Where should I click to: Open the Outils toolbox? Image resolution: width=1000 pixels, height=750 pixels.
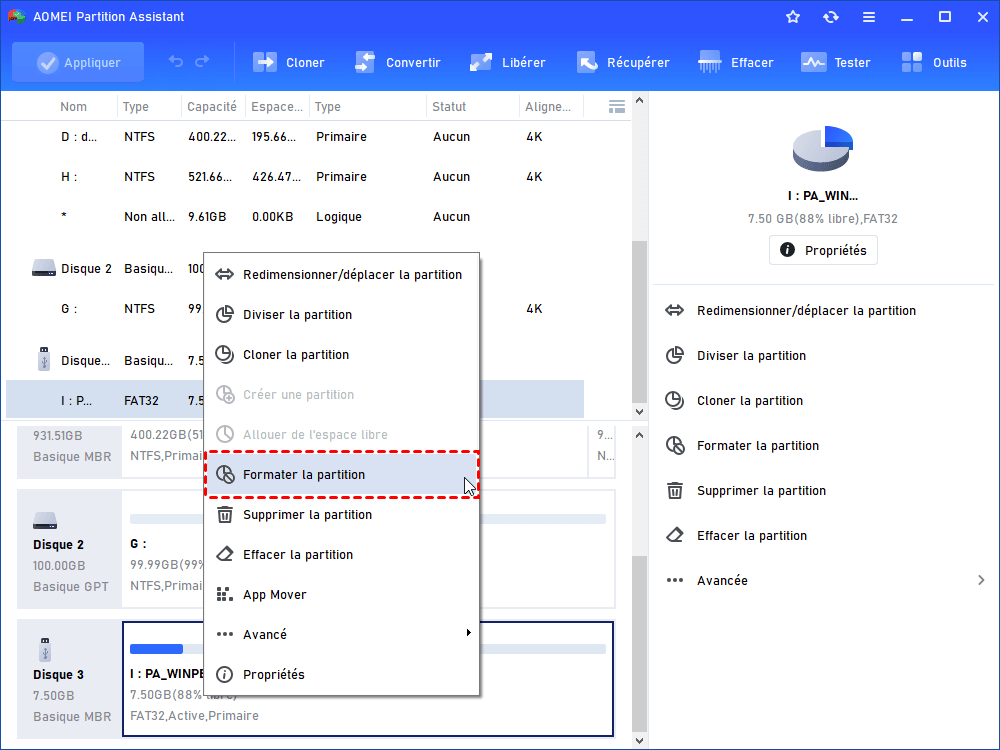click(913, 62)
